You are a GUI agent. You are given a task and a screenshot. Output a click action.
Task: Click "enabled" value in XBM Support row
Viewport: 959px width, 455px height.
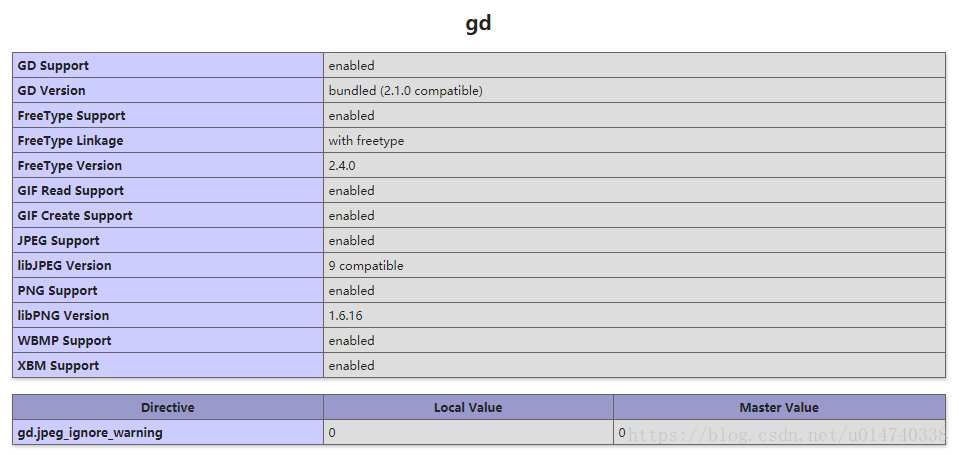click(x=351, y=366)
